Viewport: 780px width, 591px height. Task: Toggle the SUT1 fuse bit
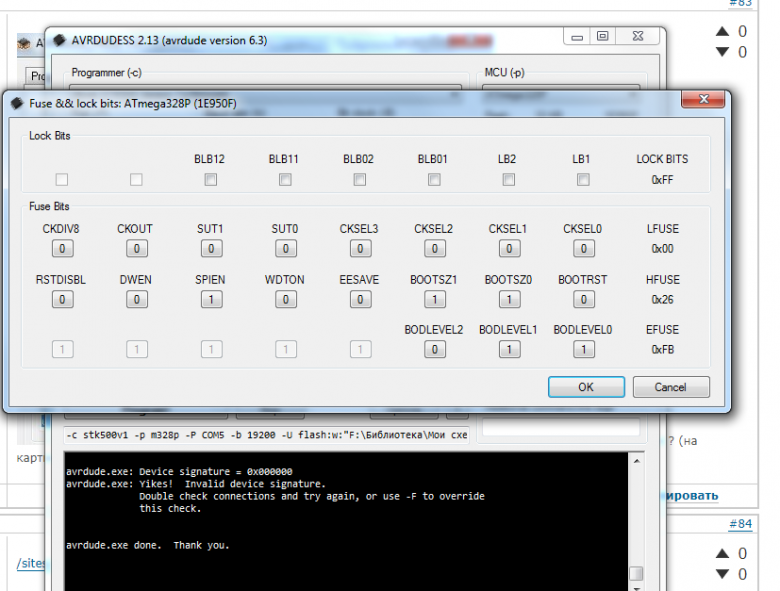pos(211,248)
